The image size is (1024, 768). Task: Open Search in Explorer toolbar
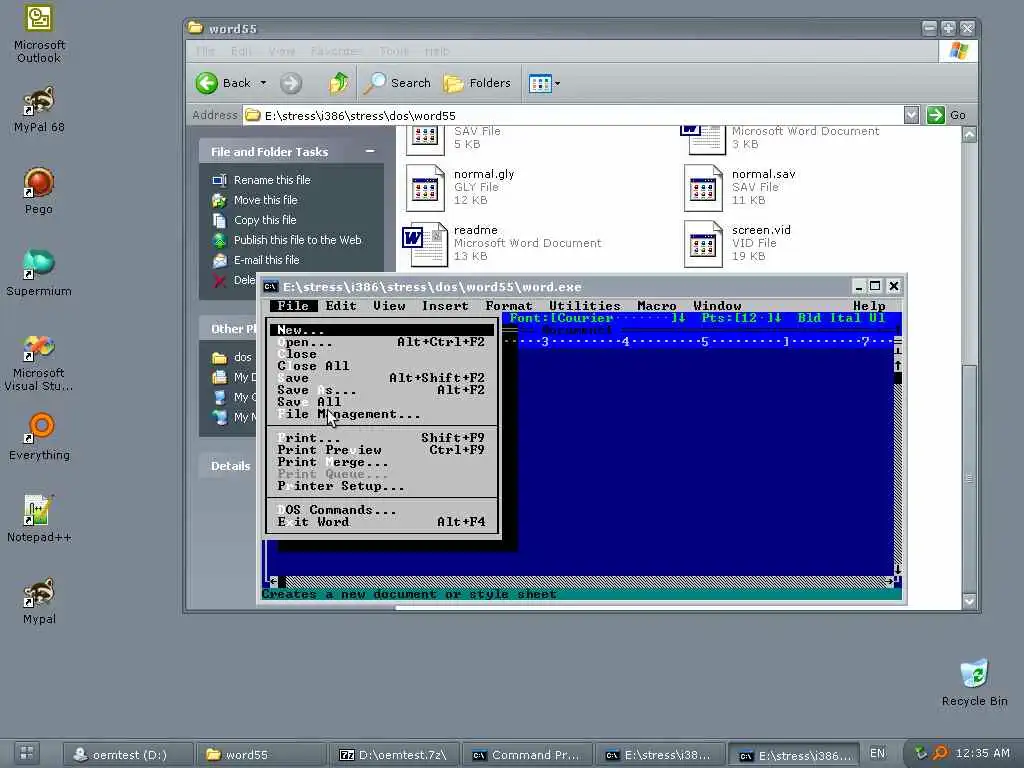397,83
